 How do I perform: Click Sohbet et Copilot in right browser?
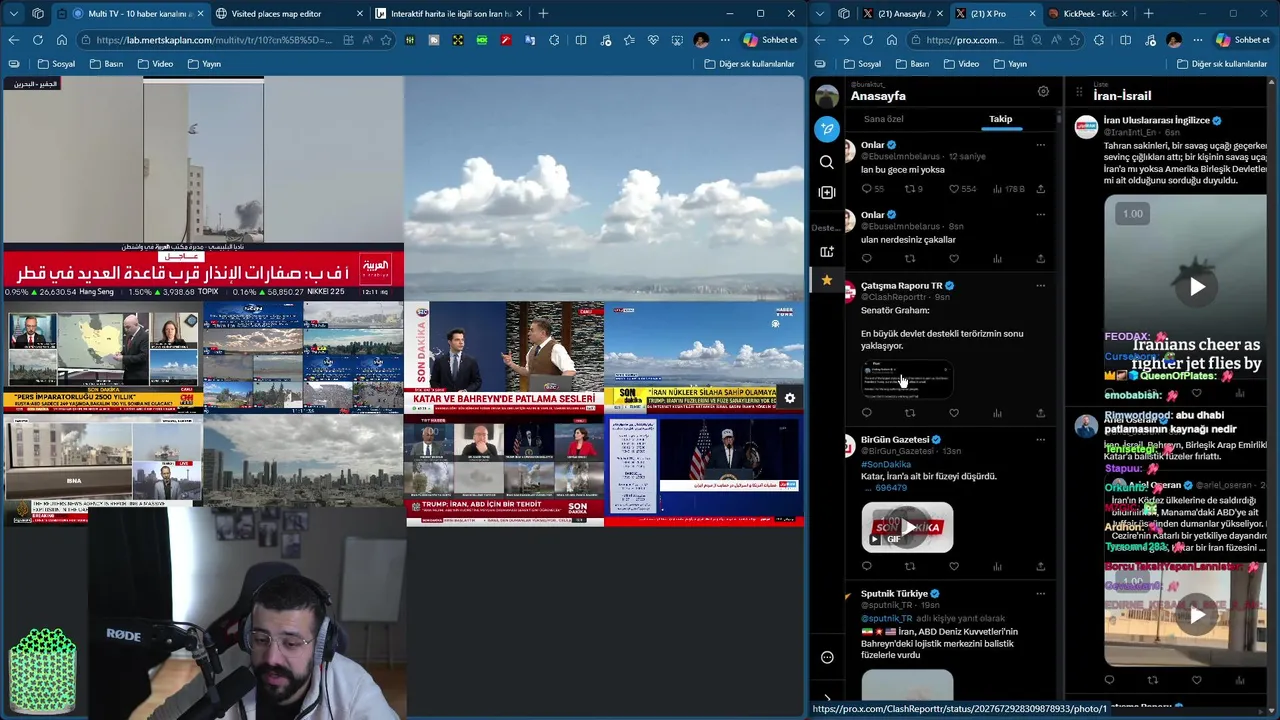pos(1244,40)
